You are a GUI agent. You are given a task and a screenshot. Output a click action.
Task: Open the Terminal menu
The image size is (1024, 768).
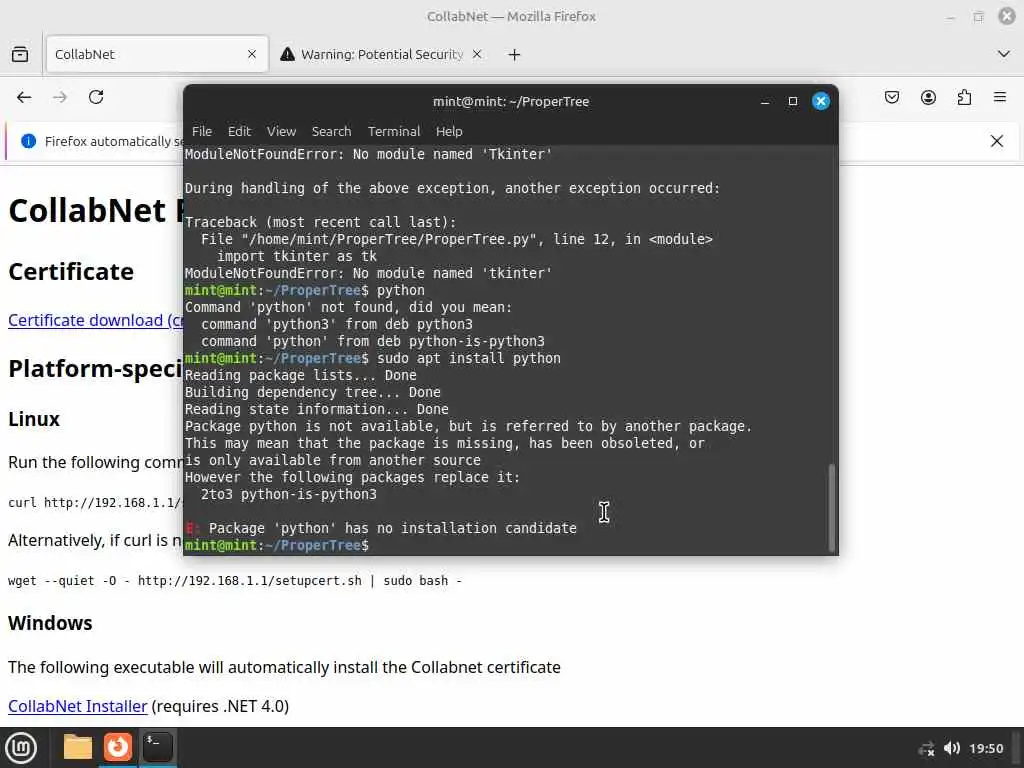click(x=394, y=131)
